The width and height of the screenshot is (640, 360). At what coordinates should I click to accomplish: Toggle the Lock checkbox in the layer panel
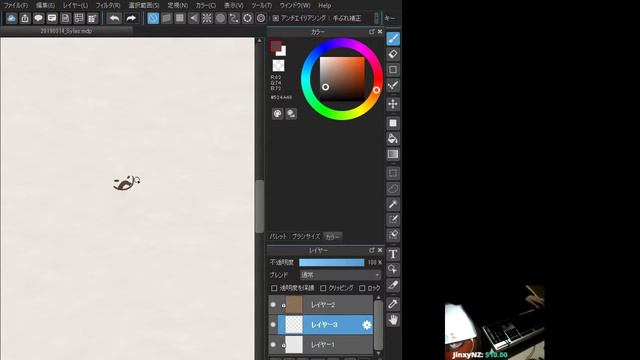[362, 288]
